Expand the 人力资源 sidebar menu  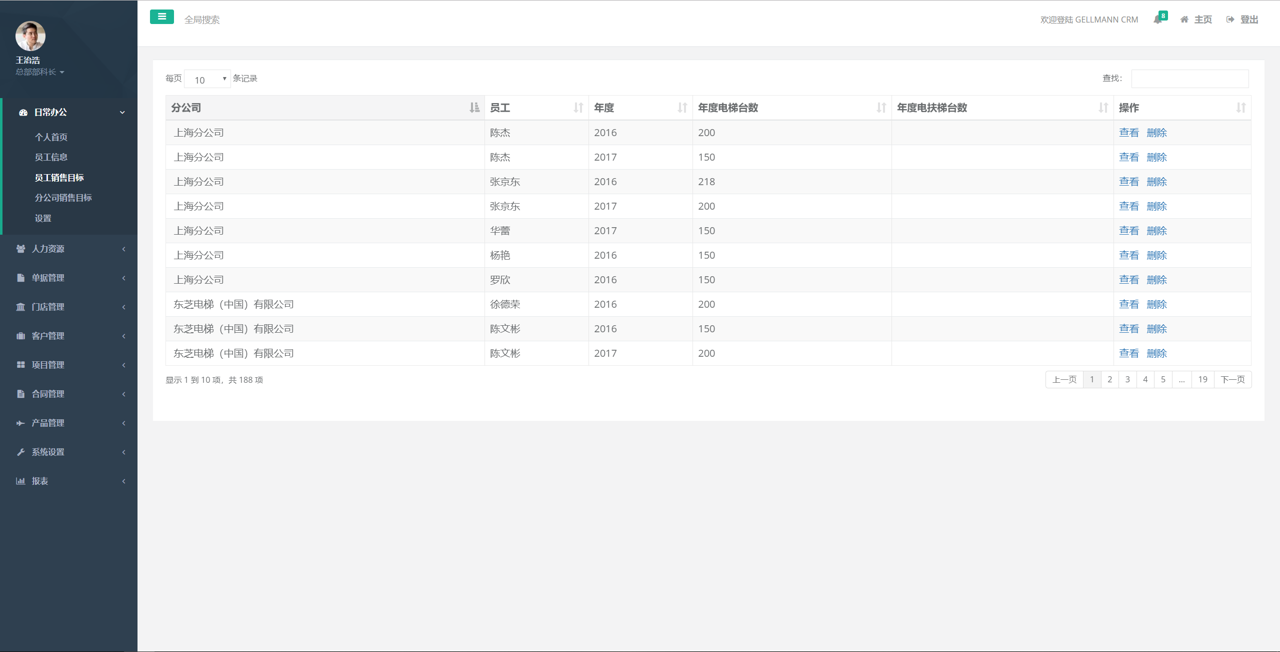coord(68,249)
